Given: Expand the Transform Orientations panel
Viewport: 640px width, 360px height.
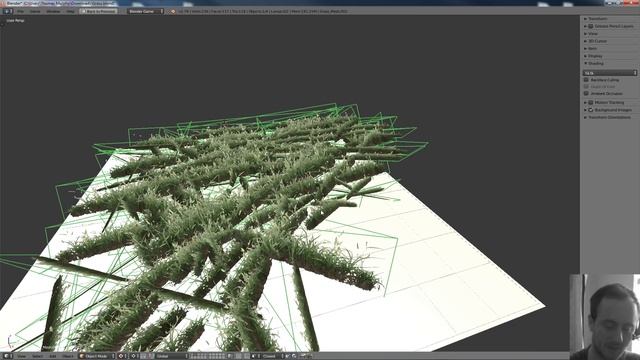Looking at the screenshot, I should click(x=609, y=117).
